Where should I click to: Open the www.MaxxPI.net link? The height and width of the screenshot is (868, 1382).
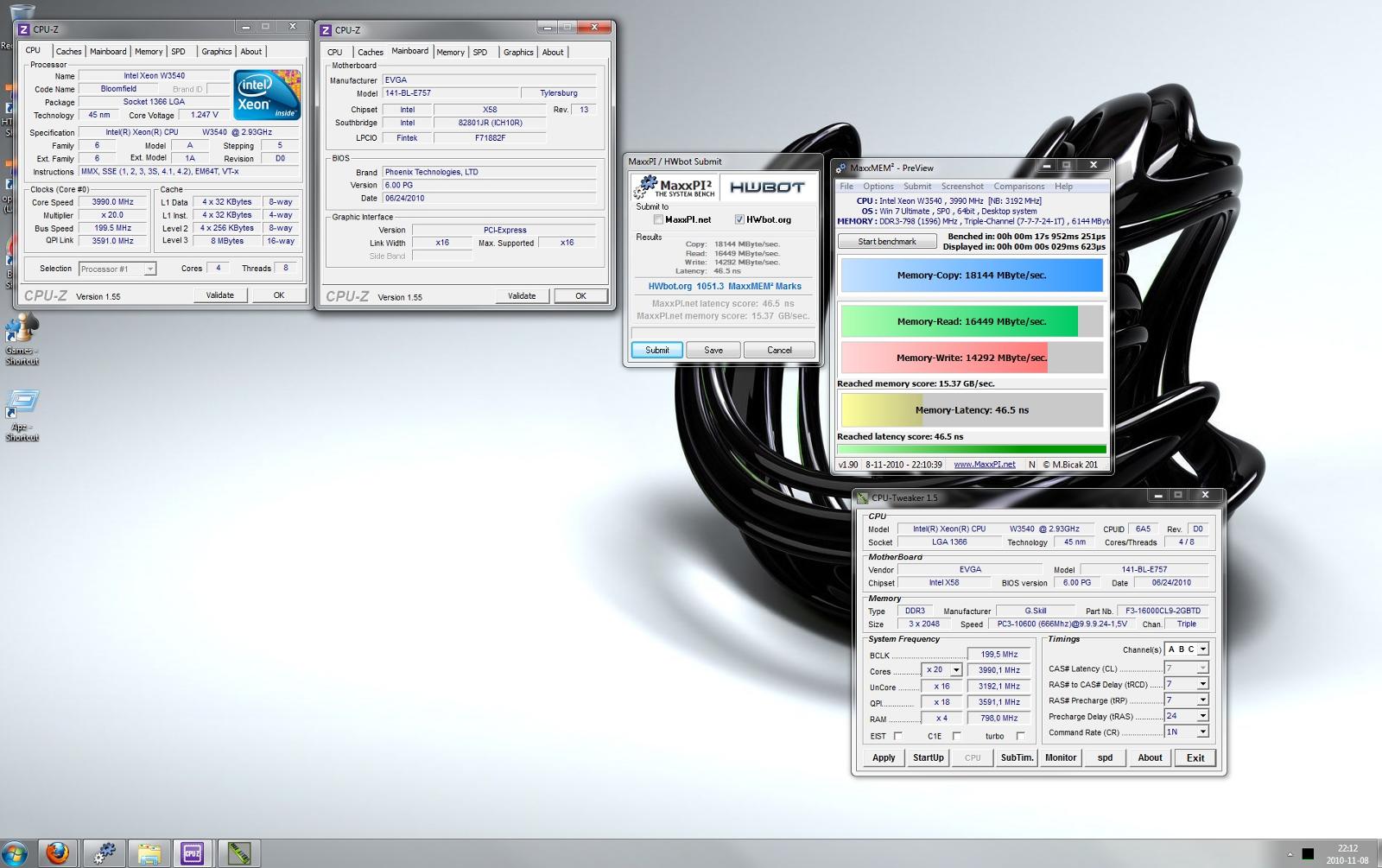(x=985, y=465)
